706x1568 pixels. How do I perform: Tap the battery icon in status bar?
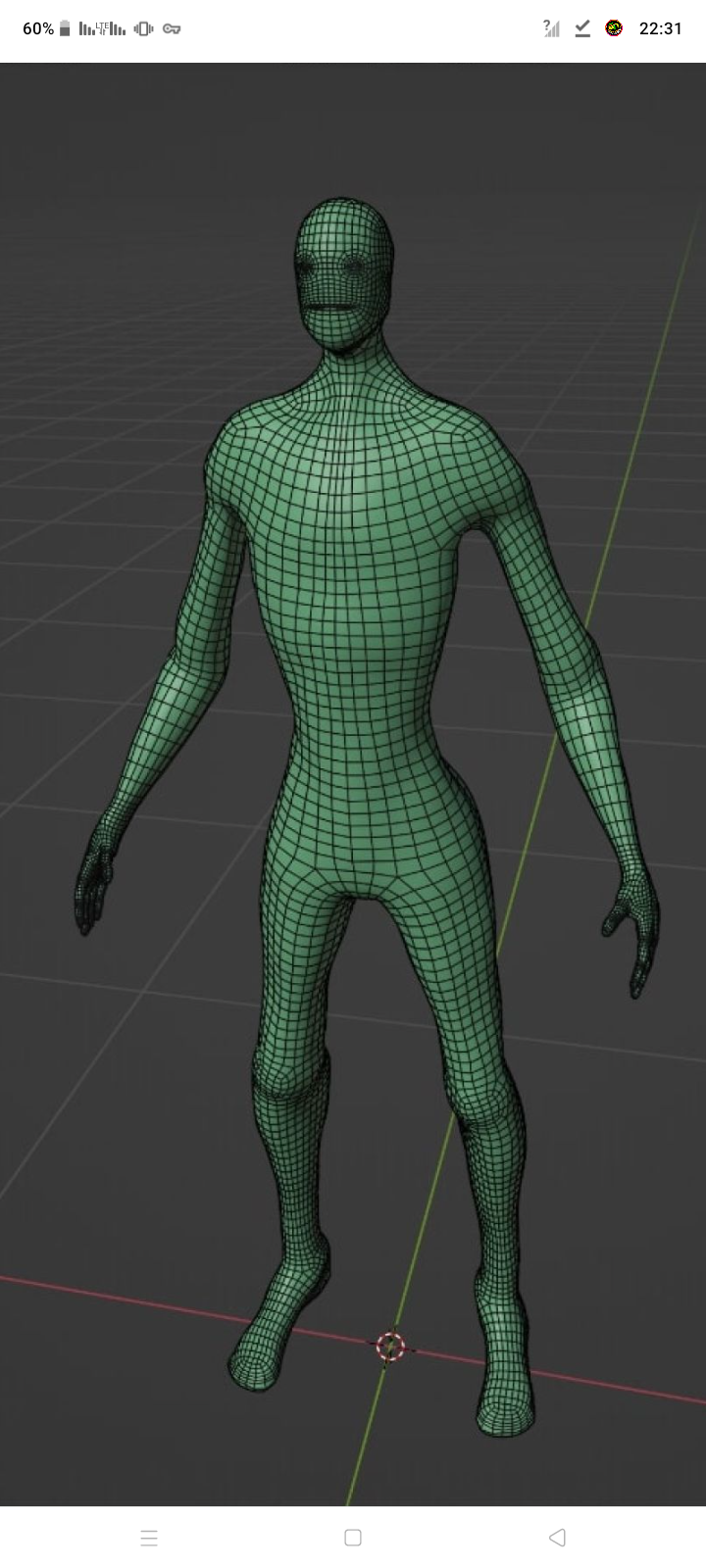[x=65, y=29]
